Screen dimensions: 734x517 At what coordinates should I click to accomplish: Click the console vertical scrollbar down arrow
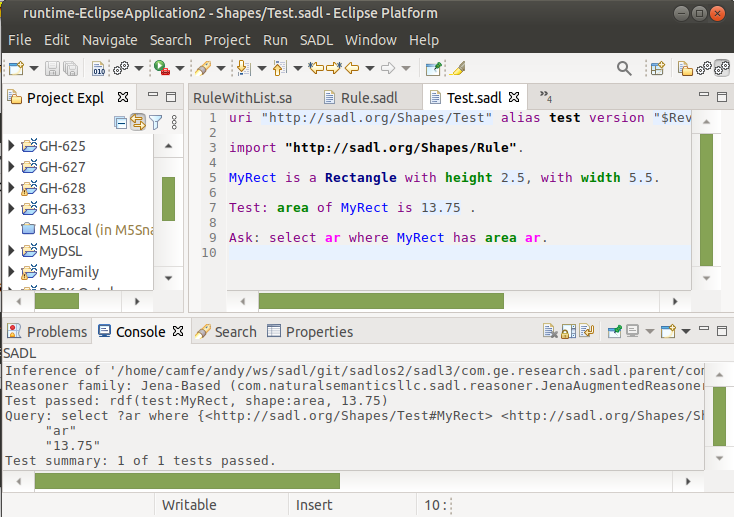point(719,458)
